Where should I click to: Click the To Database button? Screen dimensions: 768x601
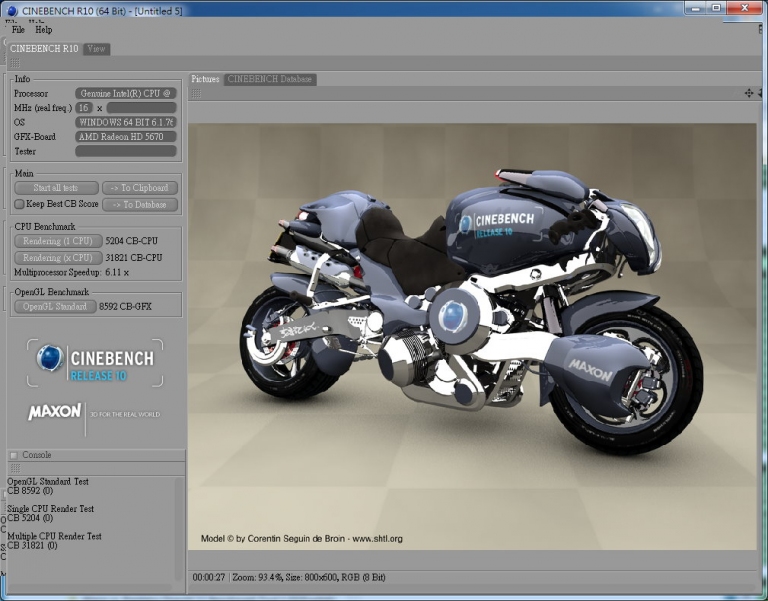[140, 205]
